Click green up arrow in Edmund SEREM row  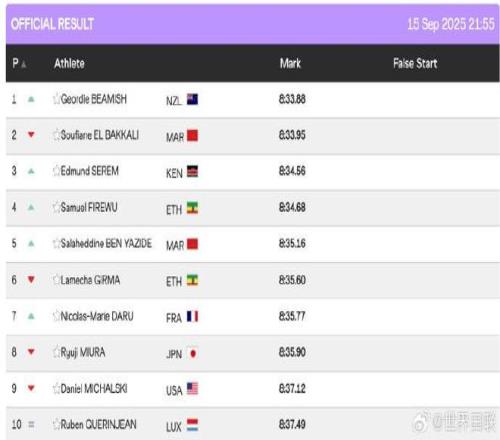pos(31,171)
